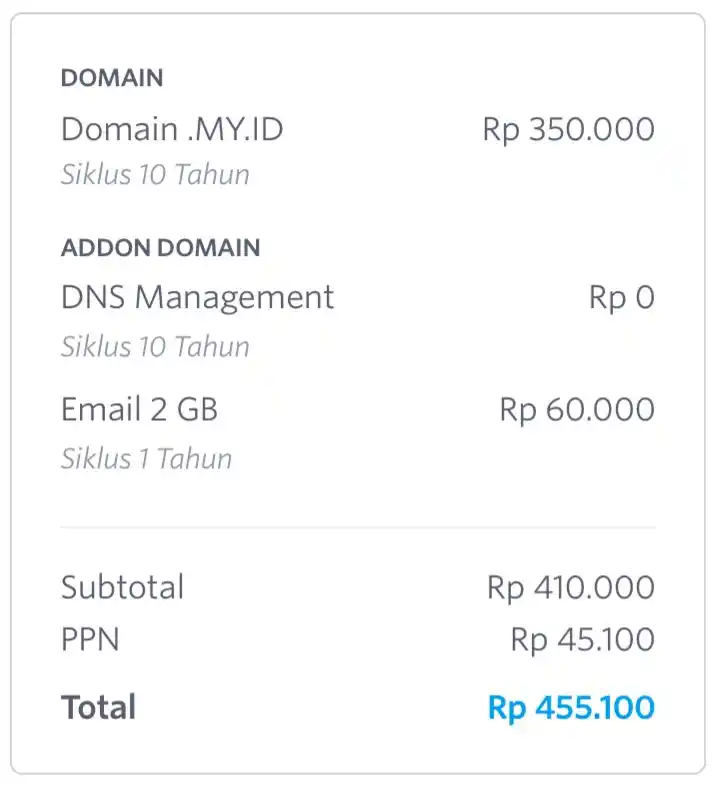
Task: Click the blue Rp 455.100 total
Action: (571, 708)
